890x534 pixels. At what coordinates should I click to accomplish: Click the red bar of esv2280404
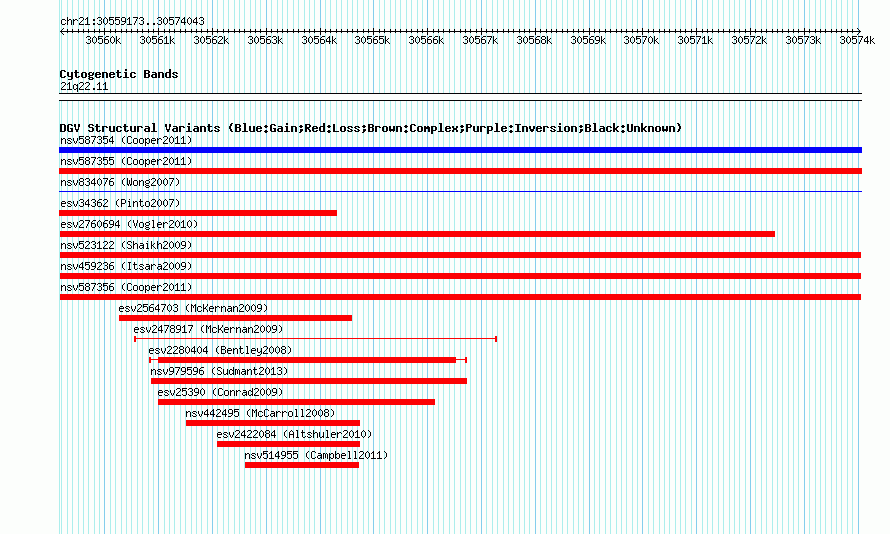tap(307, 360)
